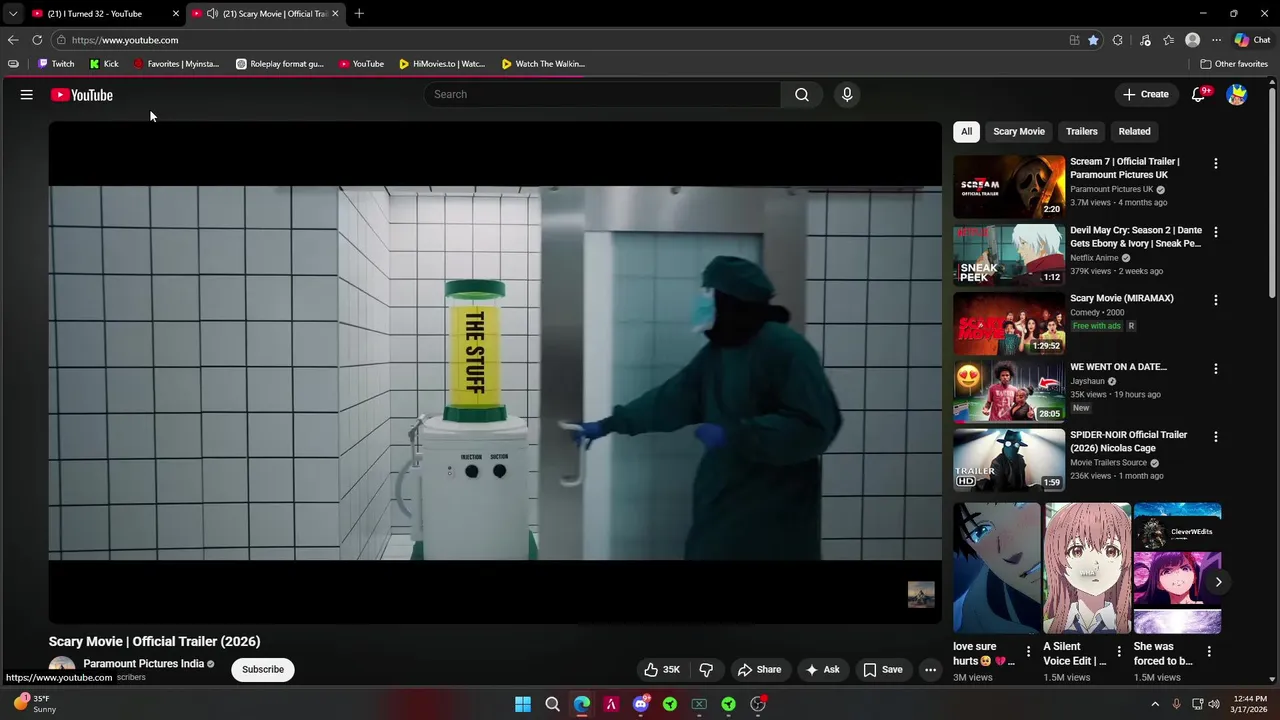Open Copilot Chat button

tap(1252, 40)
